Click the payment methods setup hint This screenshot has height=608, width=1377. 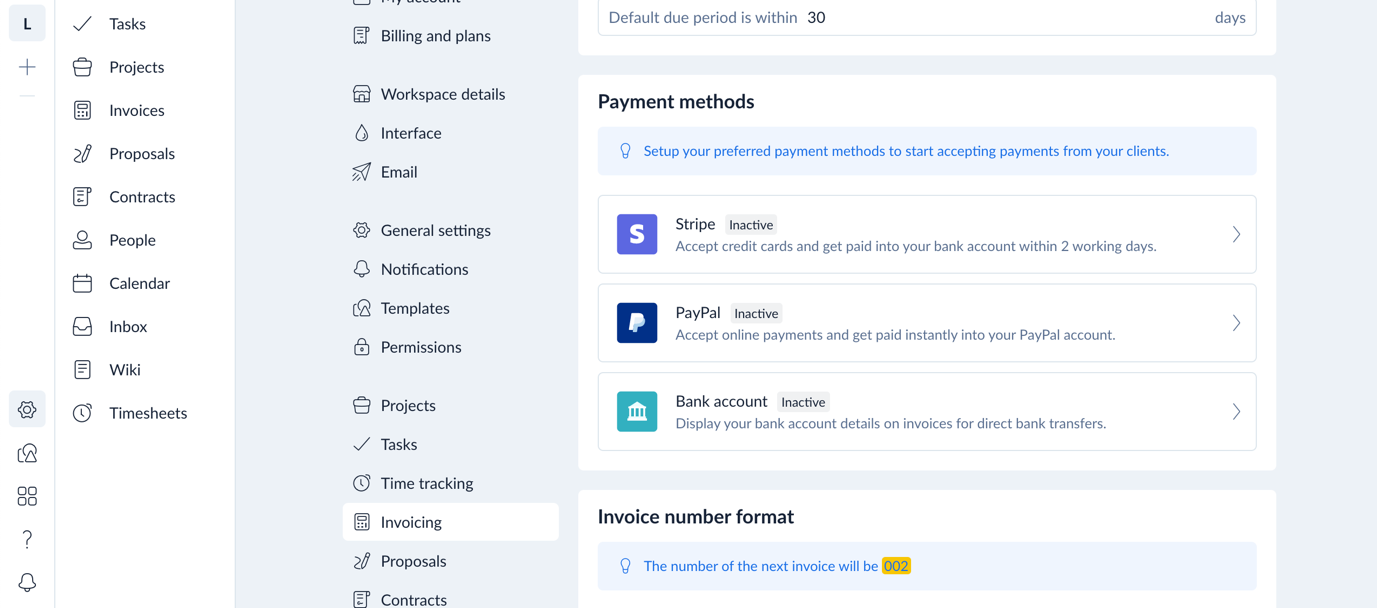coord(906,151)
